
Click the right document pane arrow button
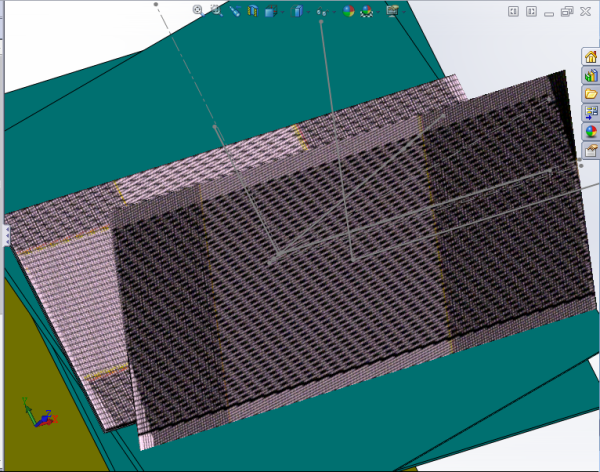529,11
